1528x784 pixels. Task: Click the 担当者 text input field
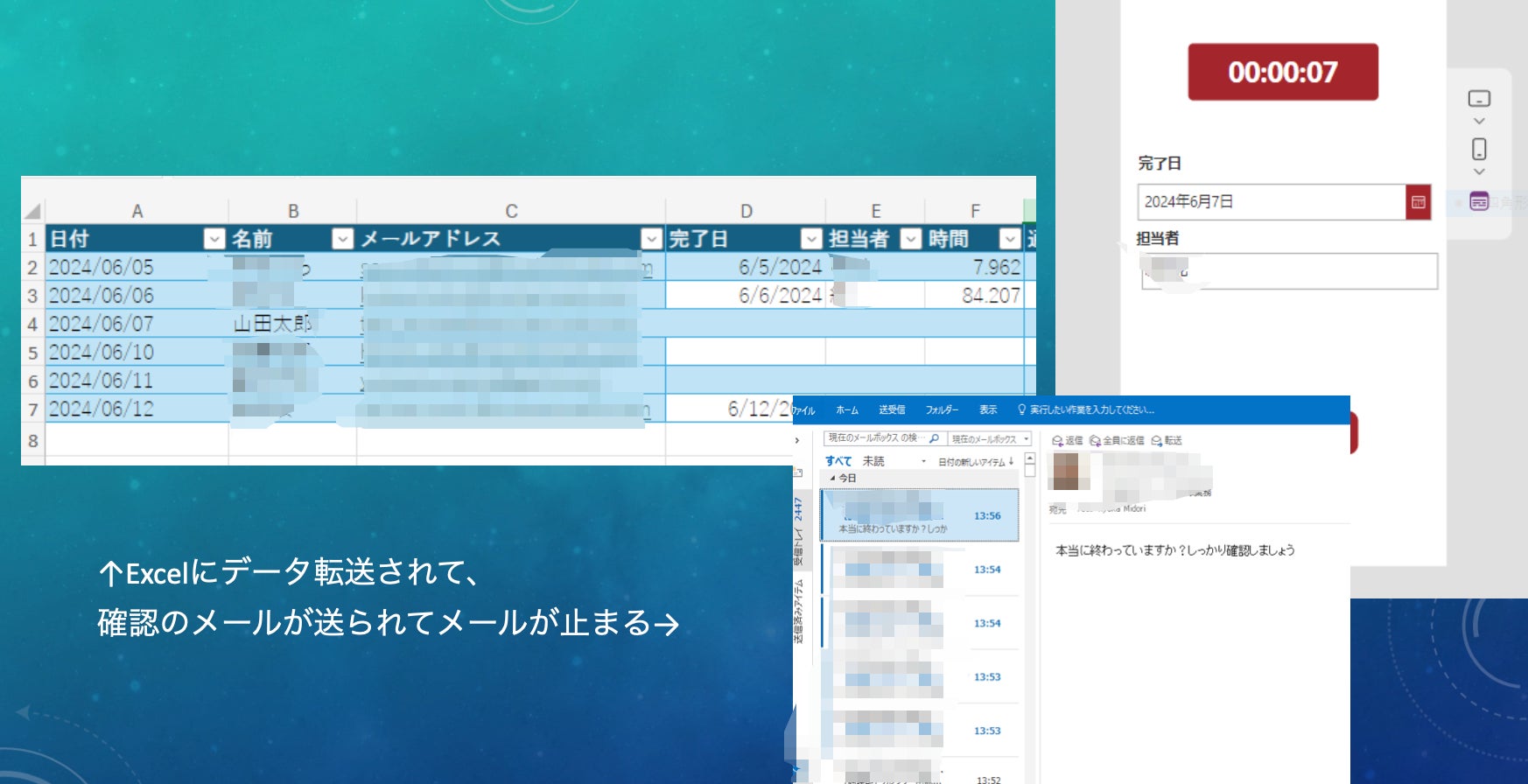tap(1289, 271)
